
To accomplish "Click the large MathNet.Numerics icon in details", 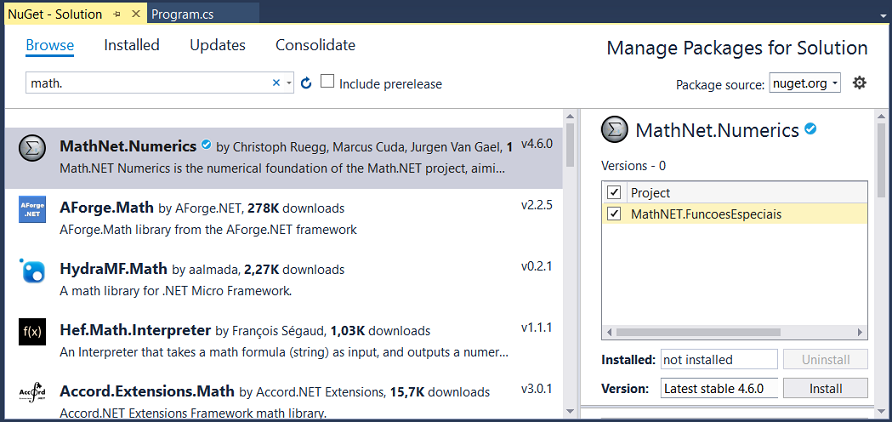I will [615, 130].
